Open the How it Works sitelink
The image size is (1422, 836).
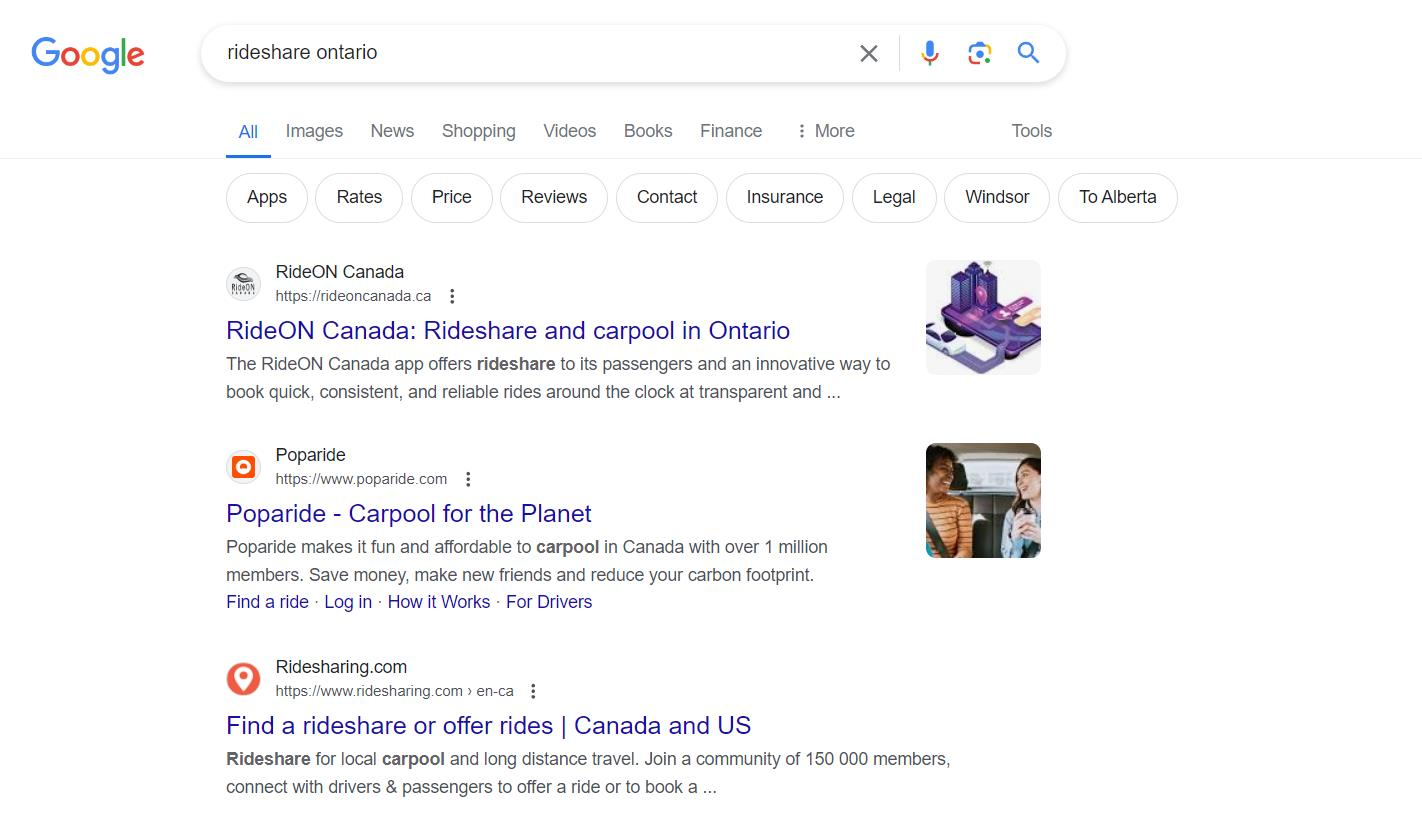click(x=439, y=602)
